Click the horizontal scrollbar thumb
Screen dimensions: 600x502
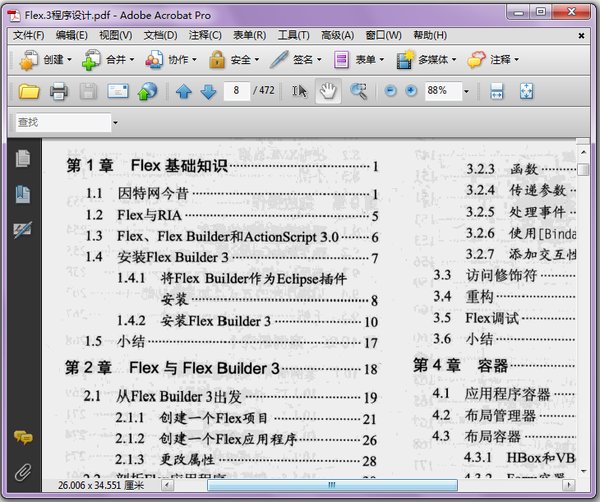pos(332,485)
